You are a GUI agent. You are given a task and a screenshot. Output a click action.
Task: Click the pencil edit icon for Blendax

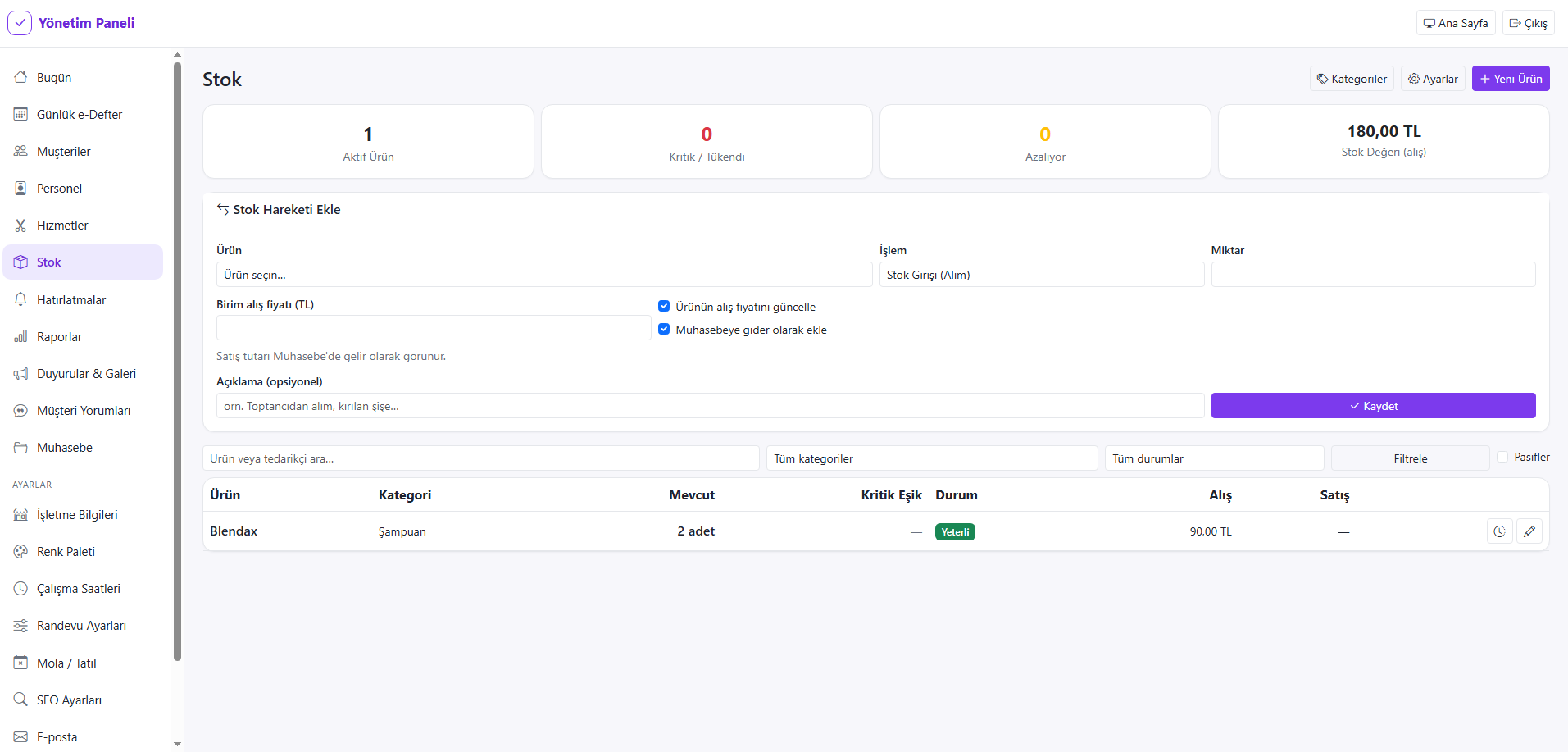(x=1529, y=531)
